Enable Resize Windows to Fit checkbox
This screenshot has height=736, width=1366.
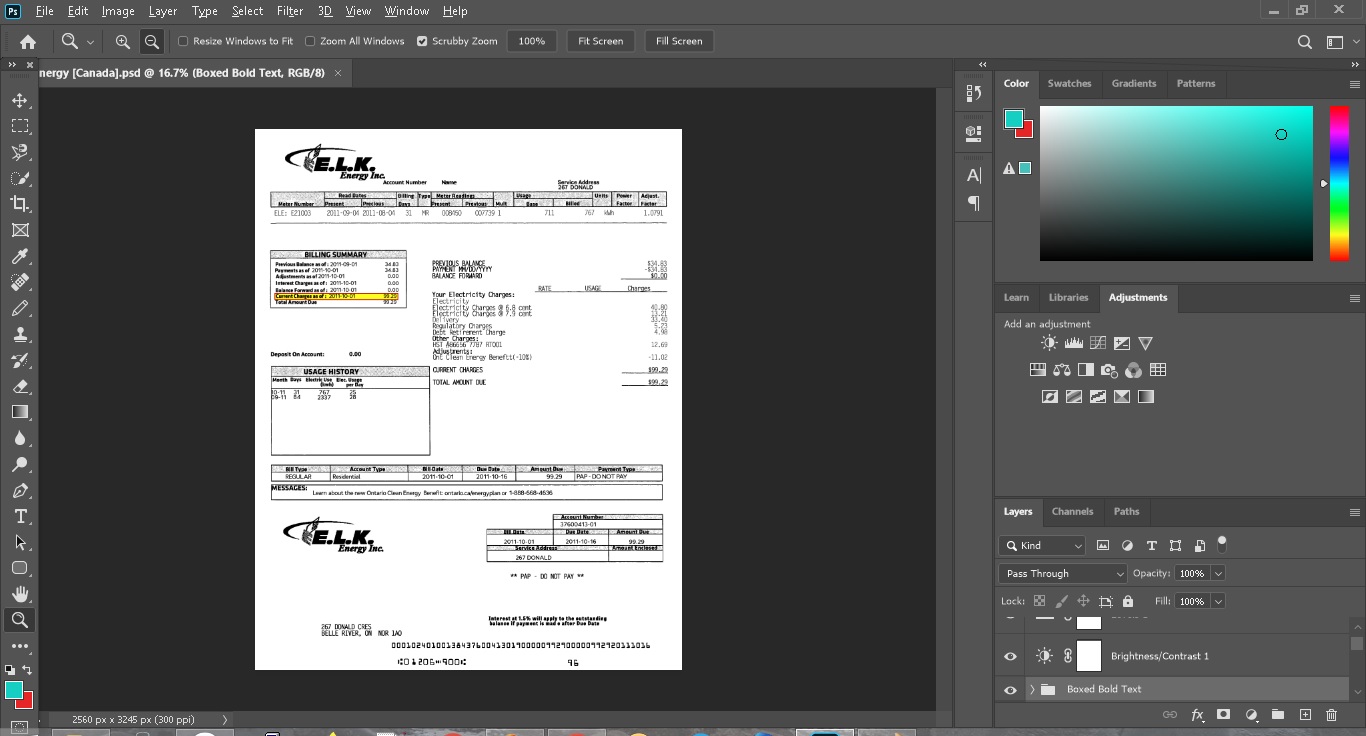183,41
